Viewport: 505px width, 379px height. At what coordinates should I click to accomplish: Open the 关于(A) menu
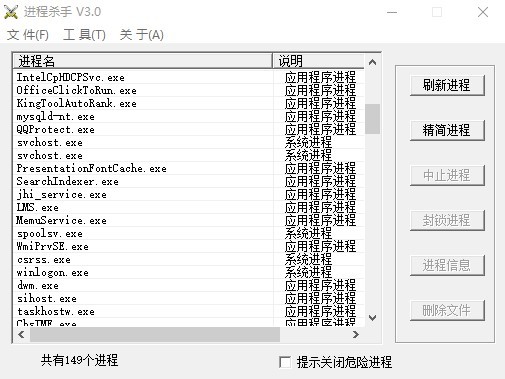[x=142, y=35]
